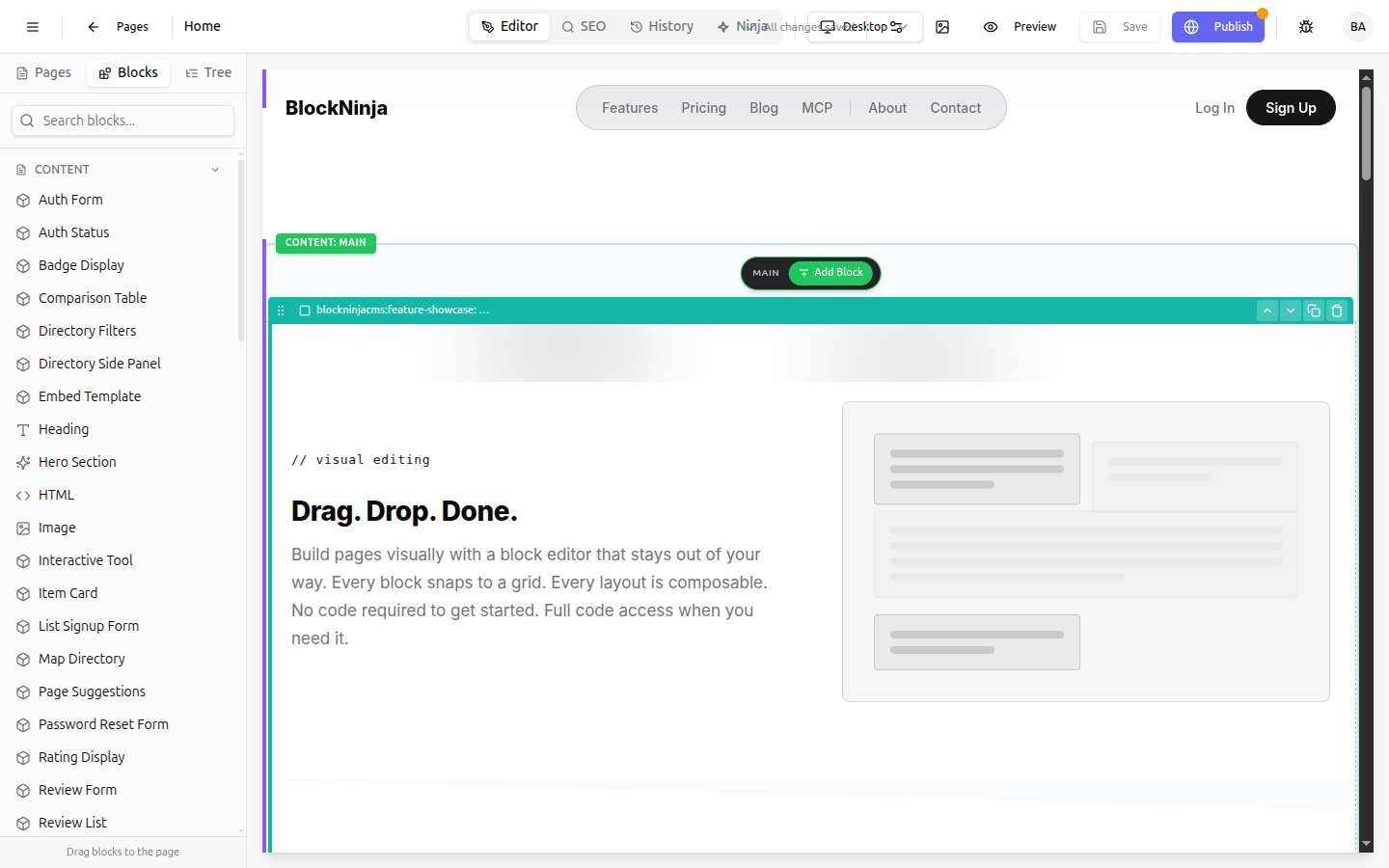Go back using the arrow beside Pages
Viewport: 1389px width, 868px height.
pos(94,27)
